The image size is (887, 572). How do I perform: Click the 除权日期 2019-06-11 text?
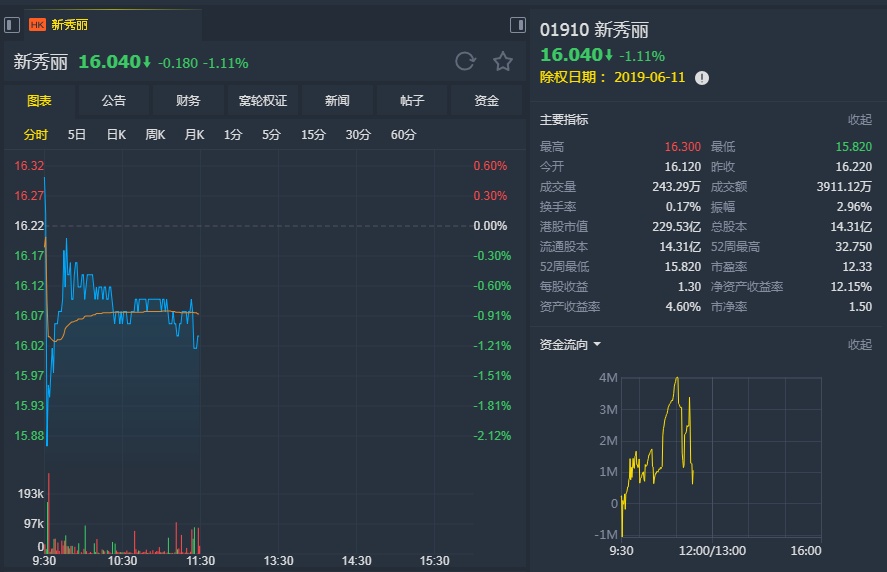(x=612, y=78)
